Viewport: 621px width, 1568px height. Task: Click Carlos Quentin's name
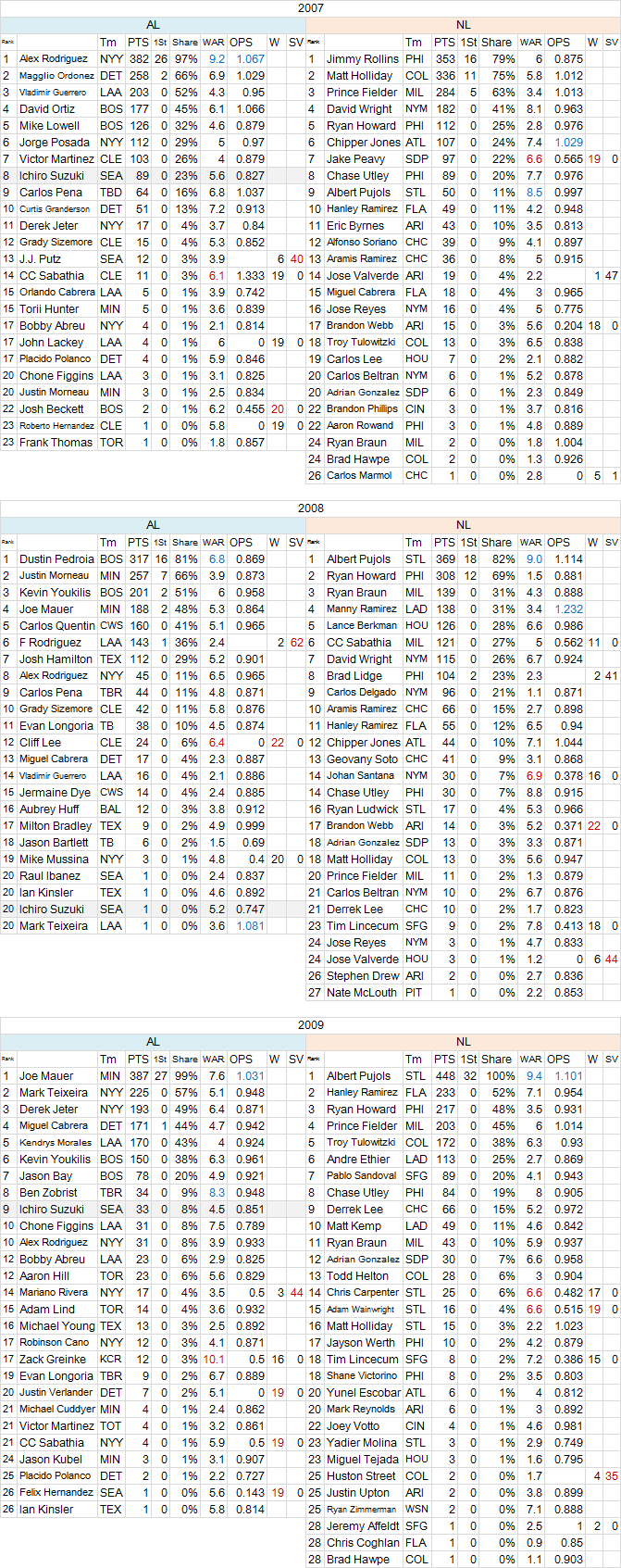[x=57, y=626]
